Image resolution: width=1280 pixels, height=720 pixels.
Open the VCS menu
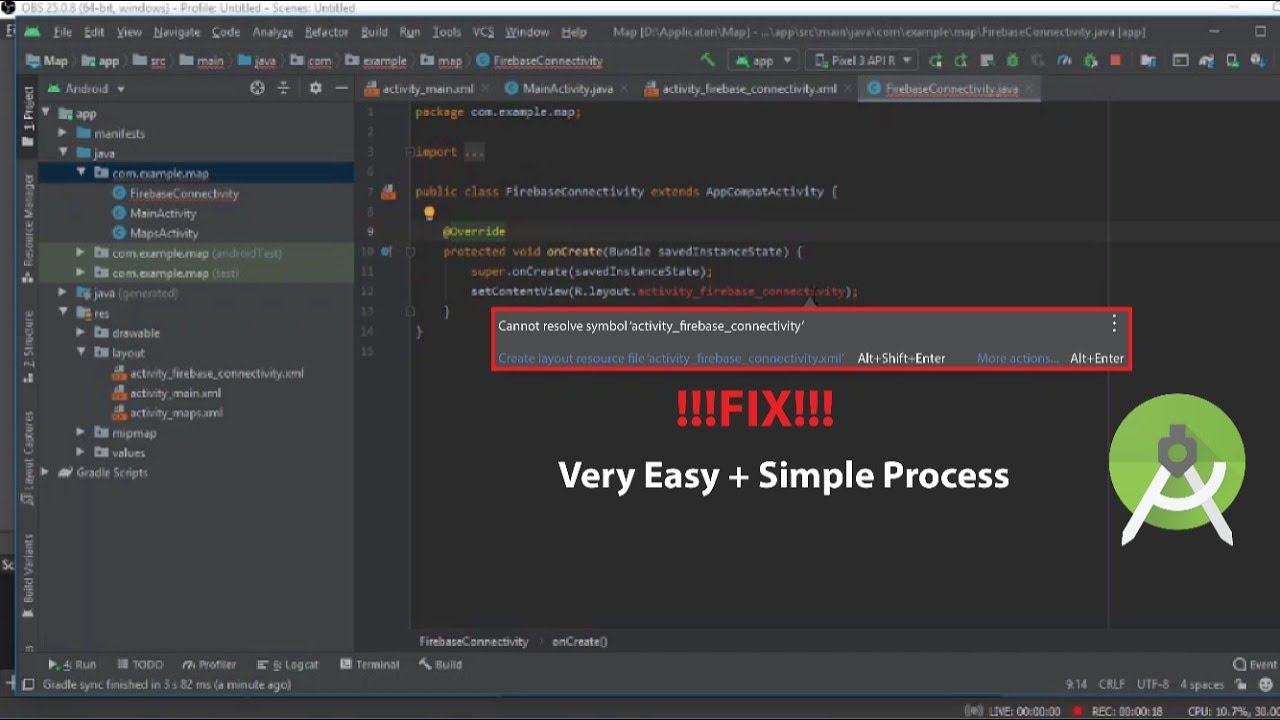(483, 32)
